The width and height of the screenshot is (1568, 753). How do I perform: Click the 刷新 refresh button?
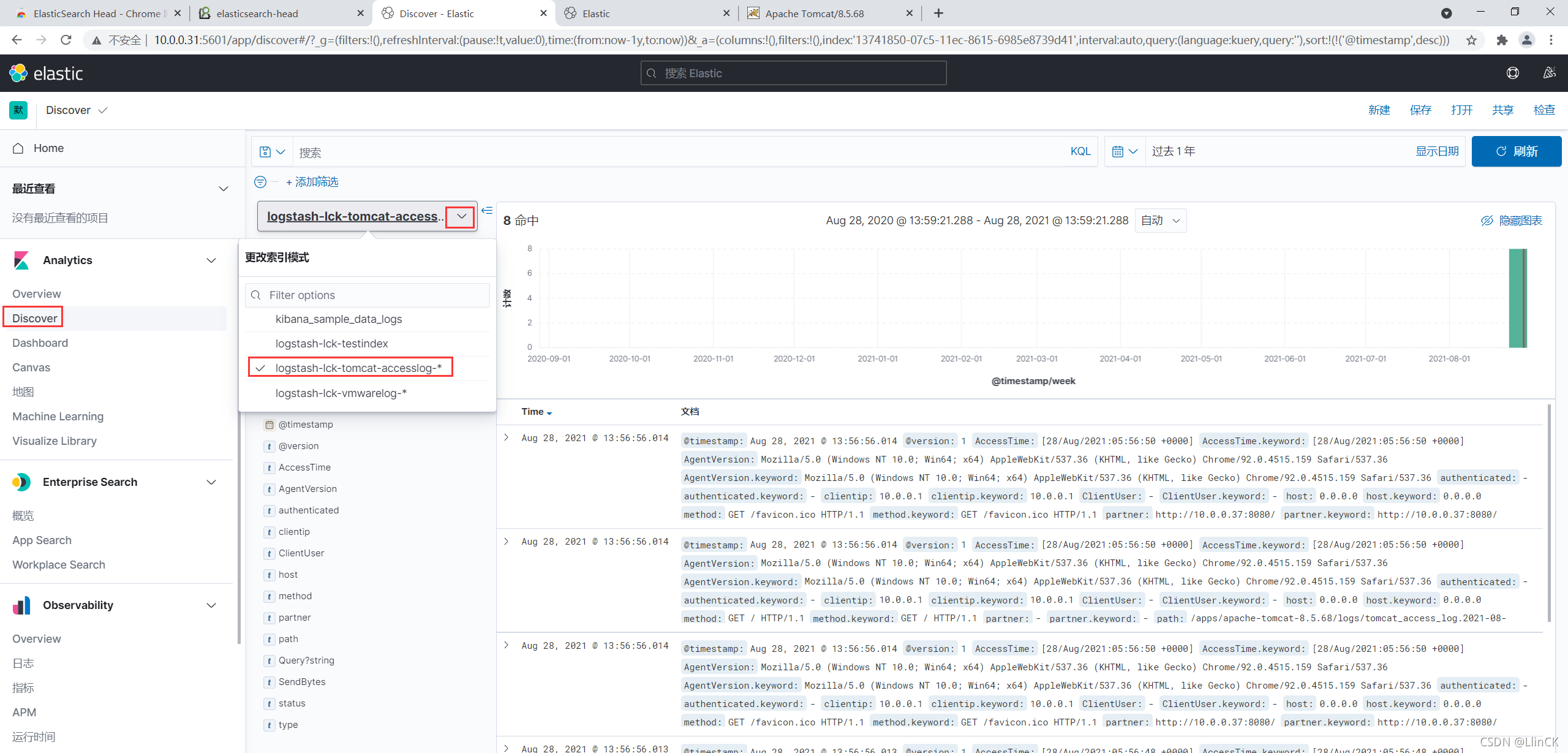[1516, 151]
